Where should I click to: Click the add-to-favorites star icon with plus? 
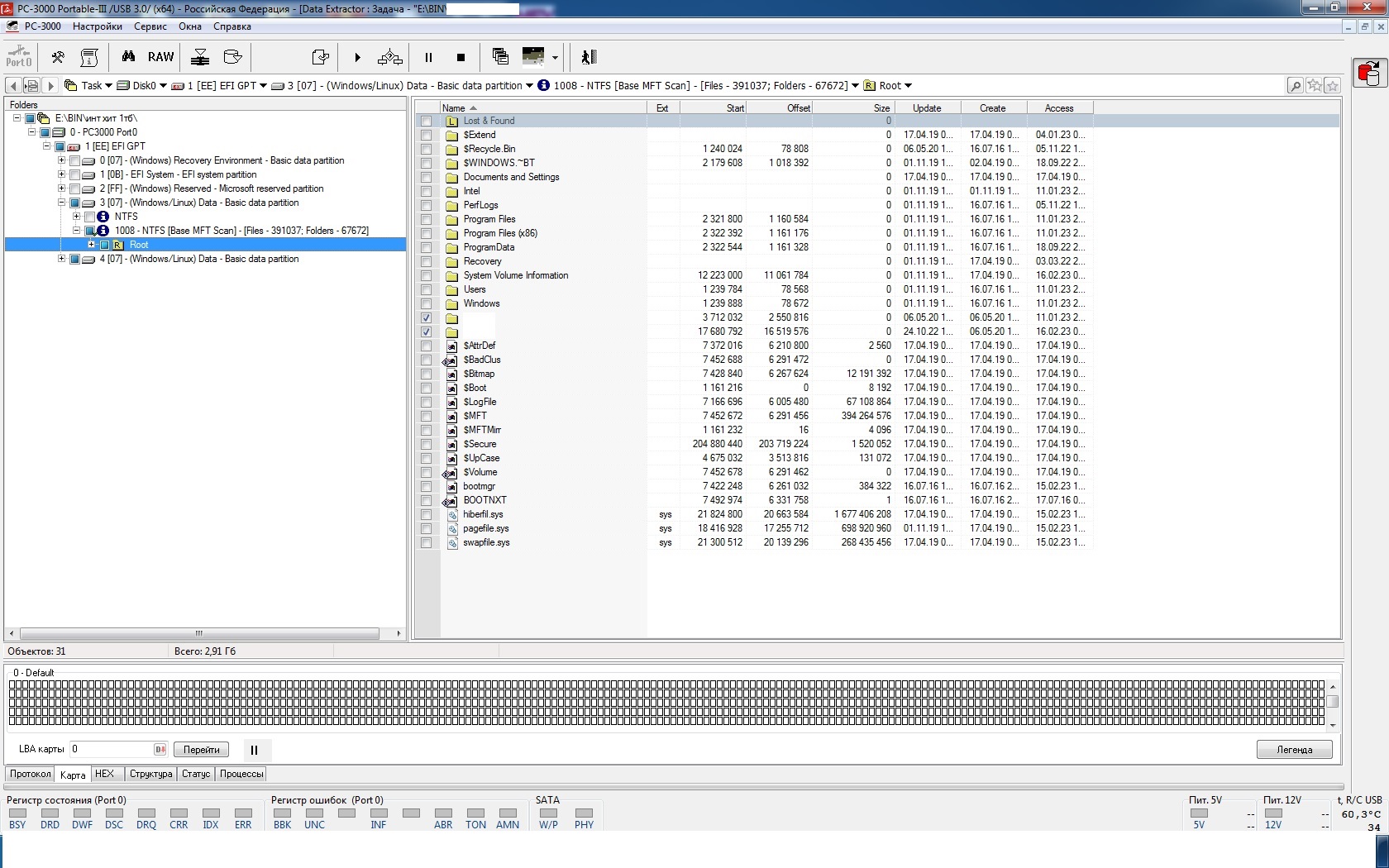click(x=1314, y=85)
